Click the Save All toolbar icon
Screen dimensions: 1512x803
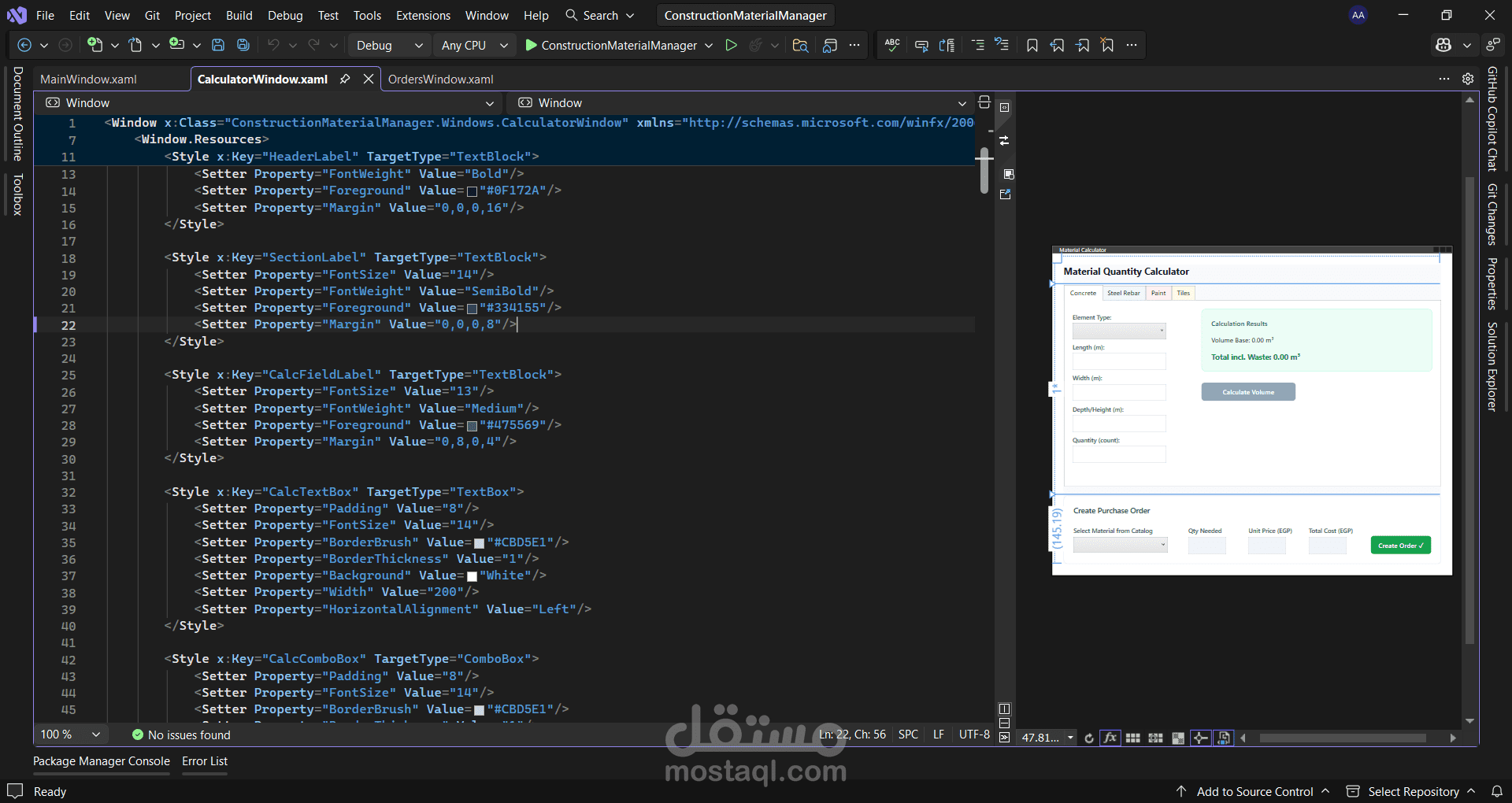[243, 46]
